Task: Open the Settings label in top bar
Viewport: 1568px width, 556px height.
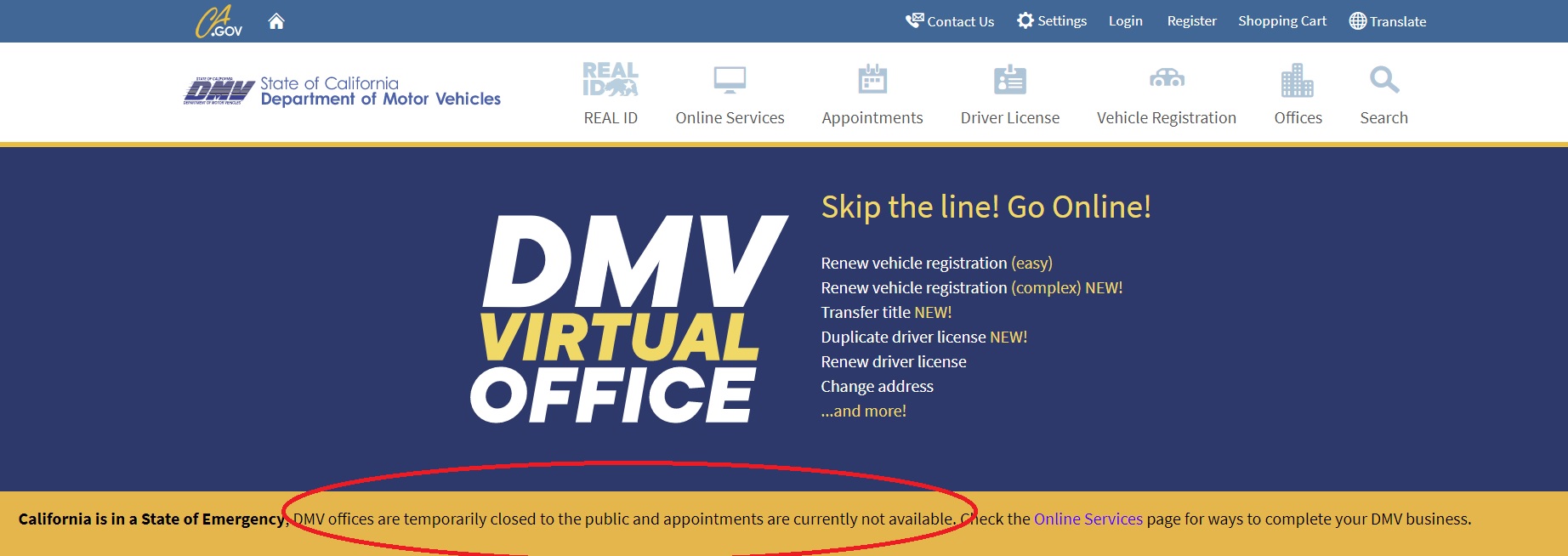Action: click(1062, 20)
